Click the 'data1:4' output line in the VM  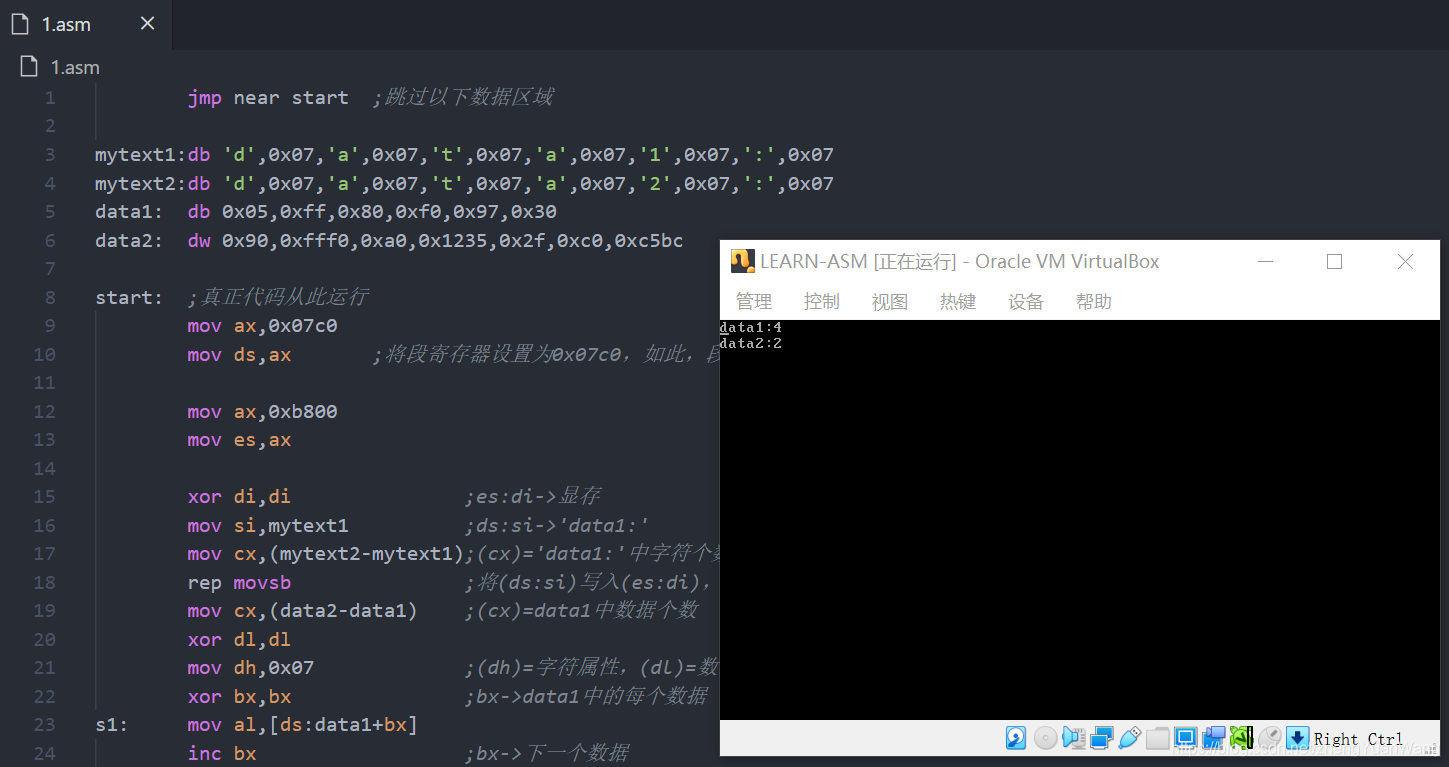(750, 328)
